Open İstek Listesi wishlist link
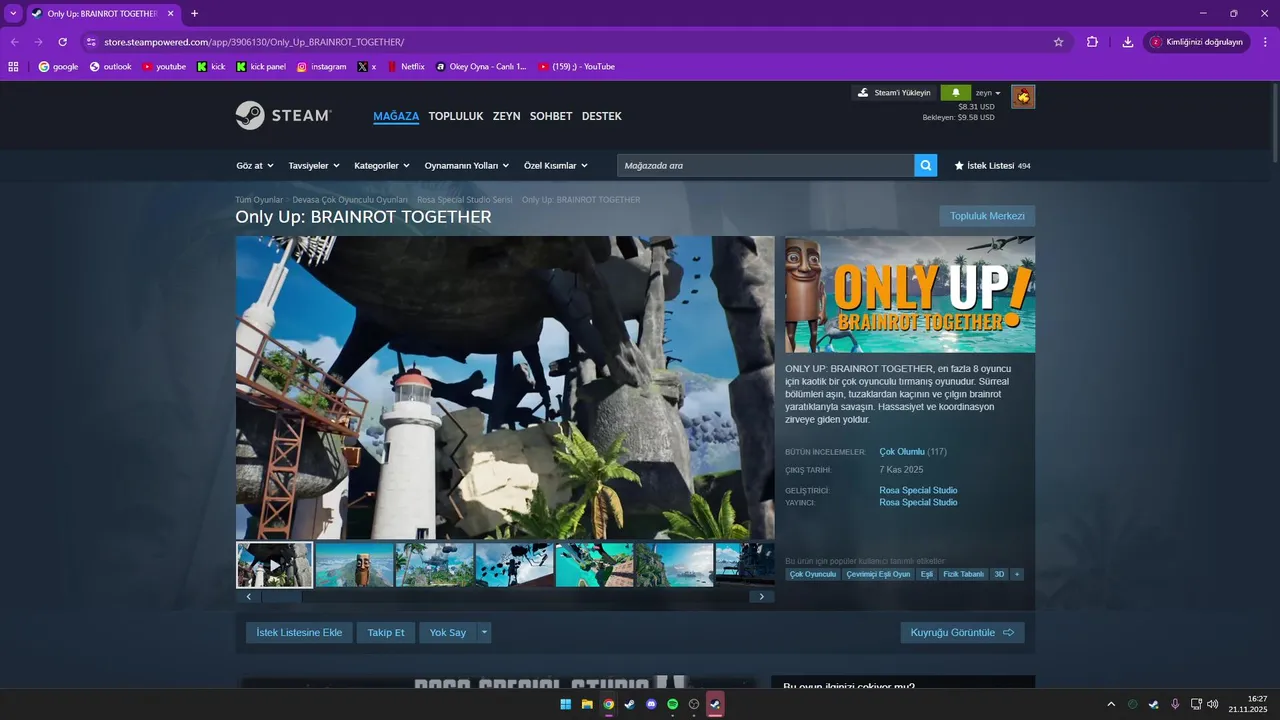 [992, 165]
